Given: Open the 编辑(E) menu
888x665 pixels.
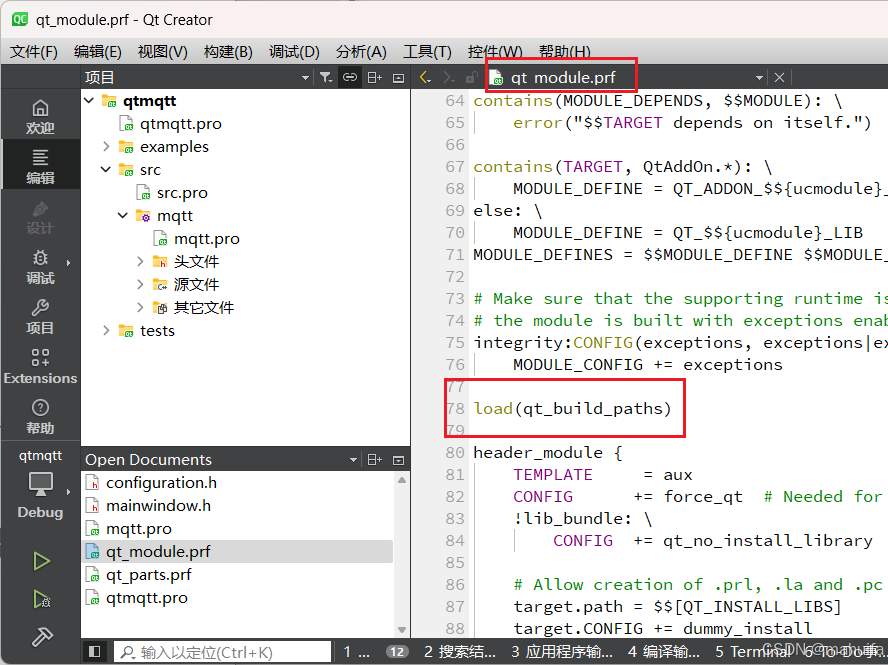Looking at the screenshot, I should (98, 52).
